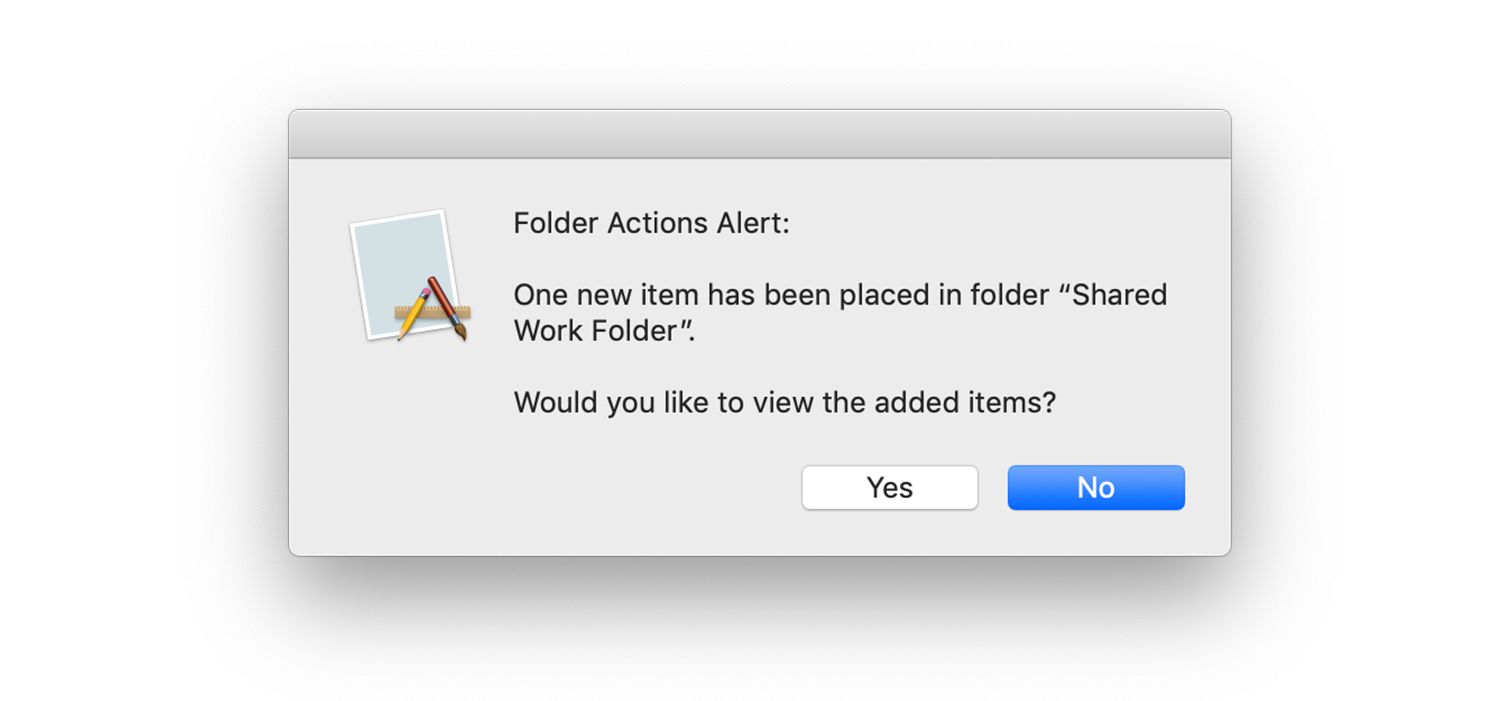Click the "Folder Actions Alert:" heading text
This screenshot has height=701, width=1500.
[651, 223]
